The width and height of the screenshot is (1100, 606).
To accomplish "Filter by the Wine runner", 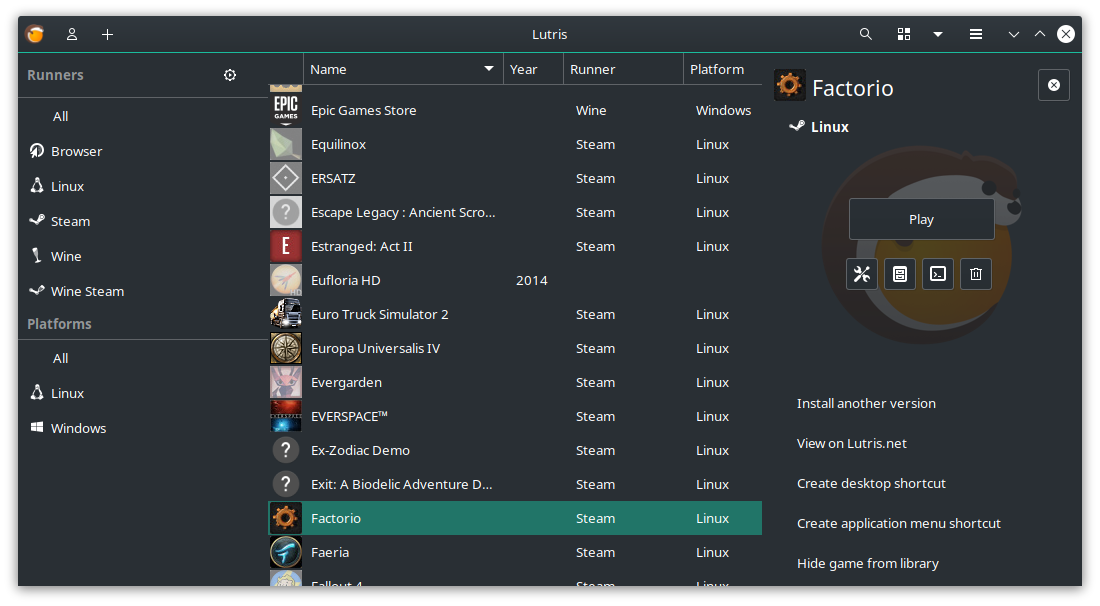I will pos(66,257).
